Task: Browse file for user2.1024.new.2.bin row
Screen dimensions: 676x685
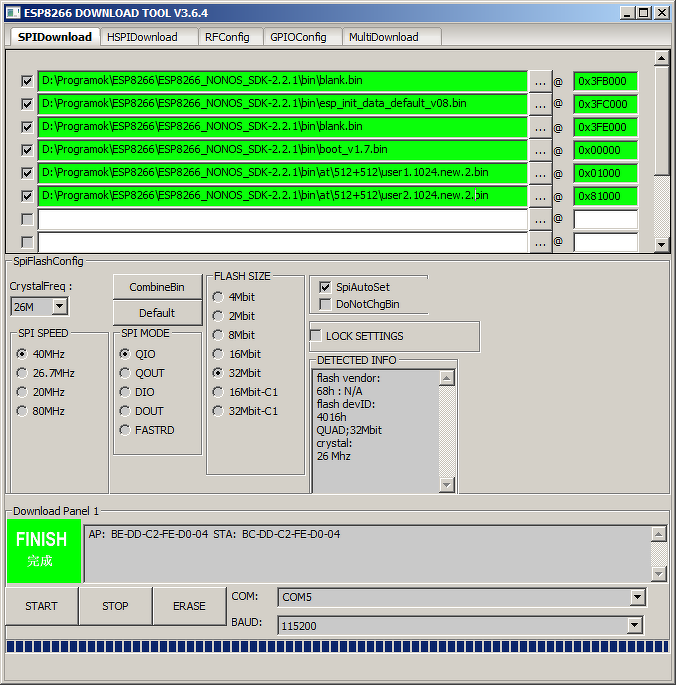Action: (x=541, y=197)
